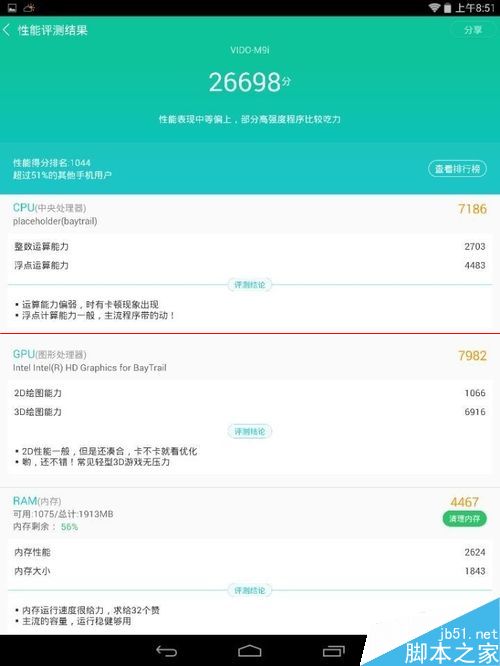The width and height of the screenshot is (500, 666).
Task: Tap the 浮点运算能力 row
Action: click(x=250, y=265)
